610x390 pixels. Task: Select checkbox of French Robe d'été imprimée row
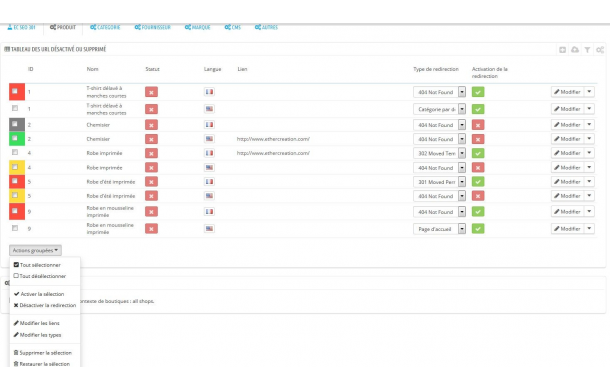15,181
